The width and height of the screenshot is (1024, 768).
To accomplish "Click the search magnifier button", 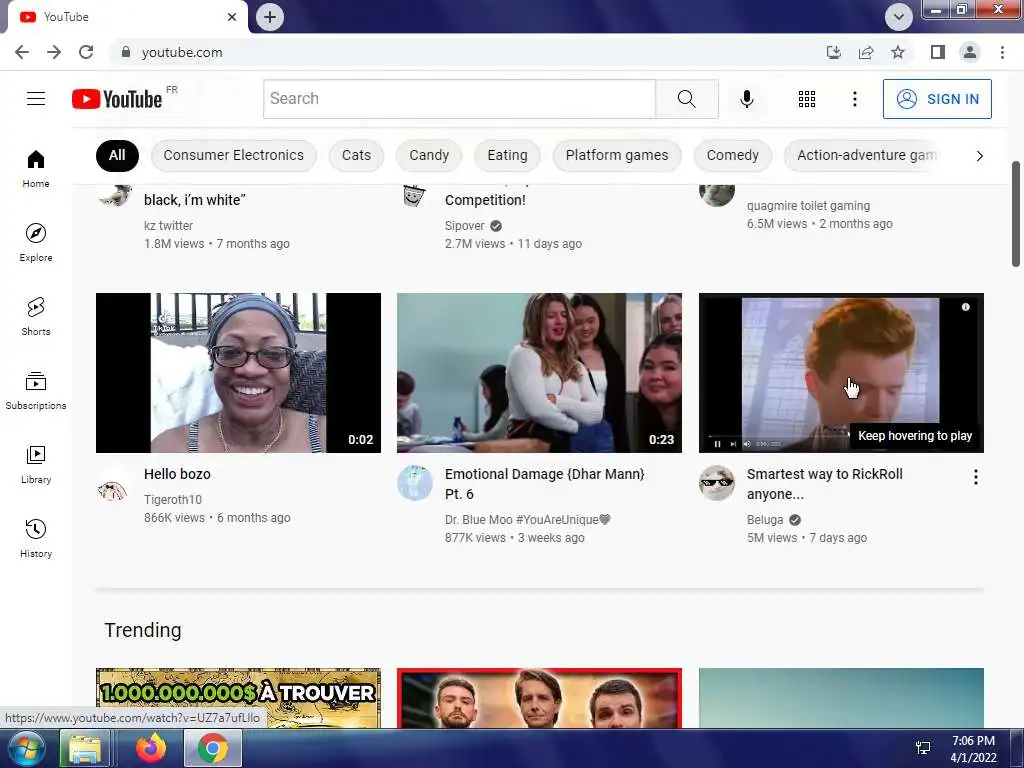I will [686, 99].
